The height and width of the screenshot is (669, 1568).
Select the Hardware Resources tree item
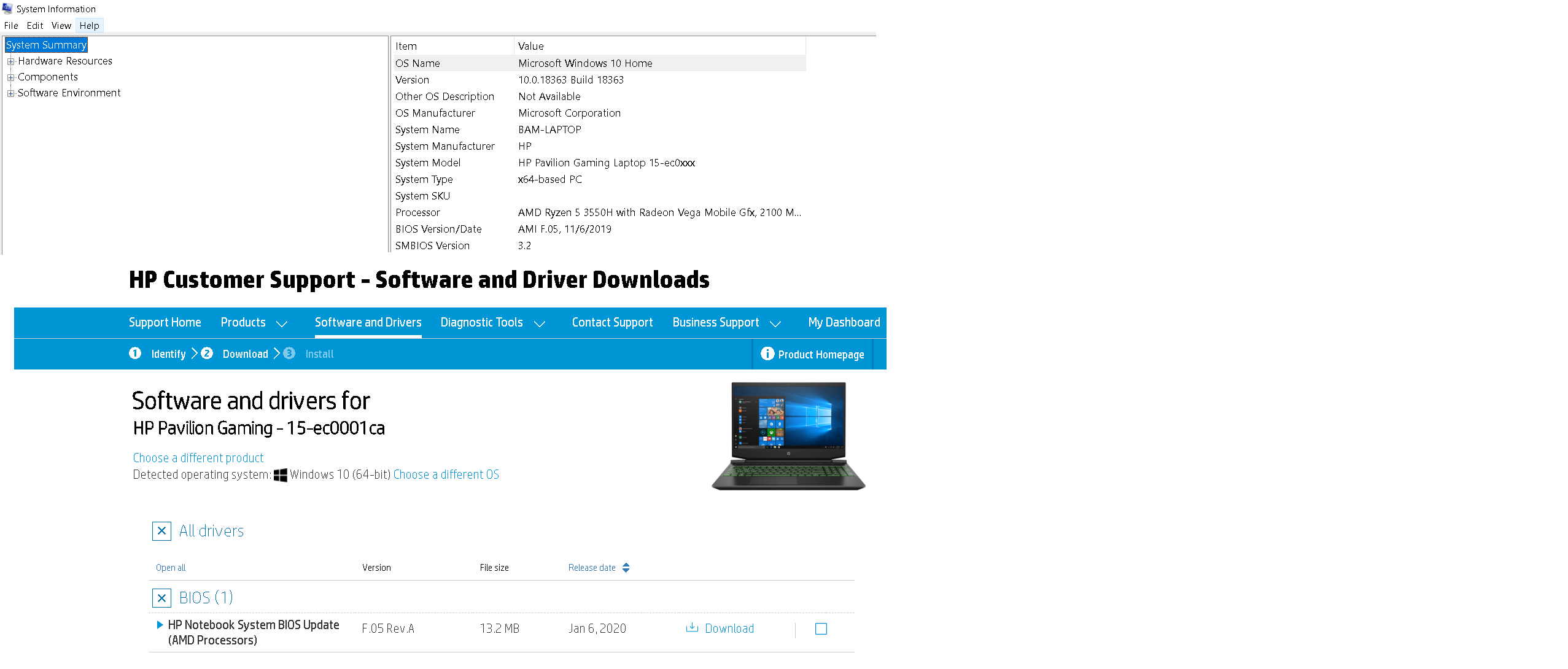65,61
